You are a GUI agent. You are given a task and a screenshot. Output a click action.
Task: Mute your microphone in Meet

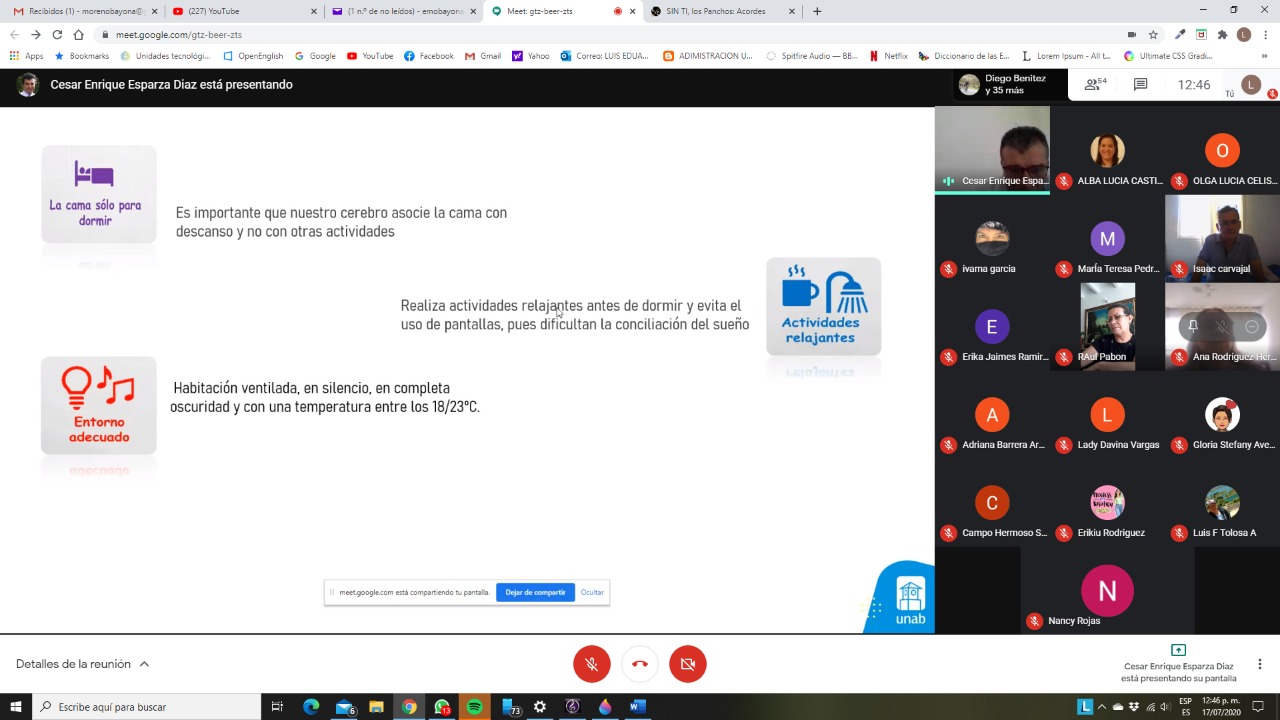pos(591,663)
